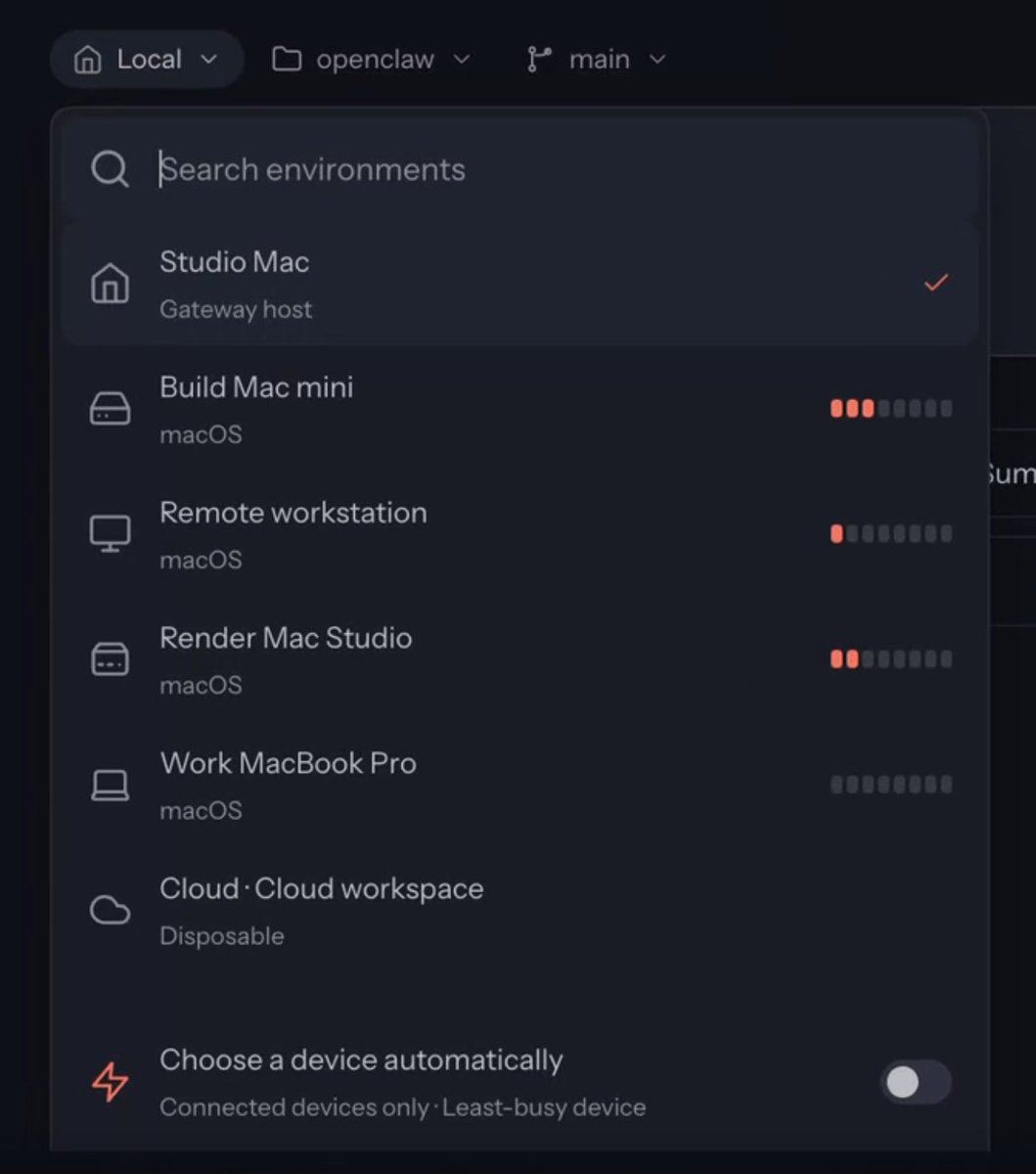Click the lightning bolt automatic device icon
The image size is (1036, 1174).
click(x=110, y=1082)
